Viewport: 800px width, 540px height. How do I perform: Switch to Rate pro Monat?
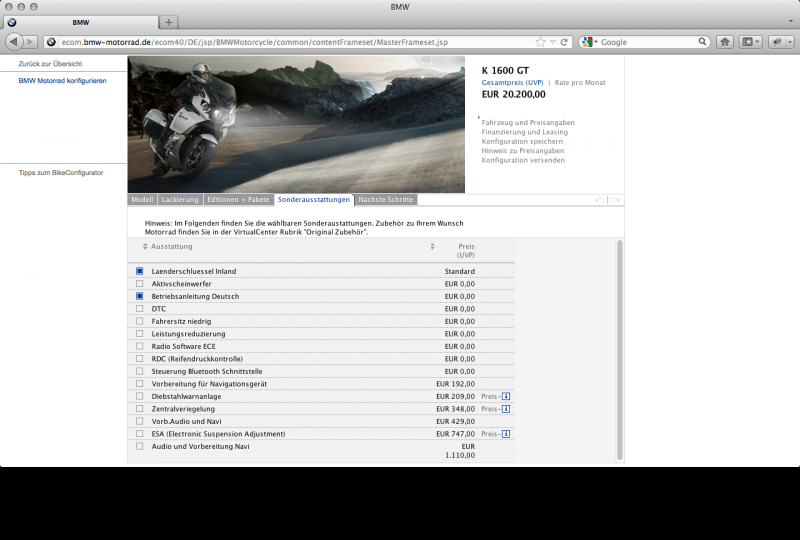point(580,83)
